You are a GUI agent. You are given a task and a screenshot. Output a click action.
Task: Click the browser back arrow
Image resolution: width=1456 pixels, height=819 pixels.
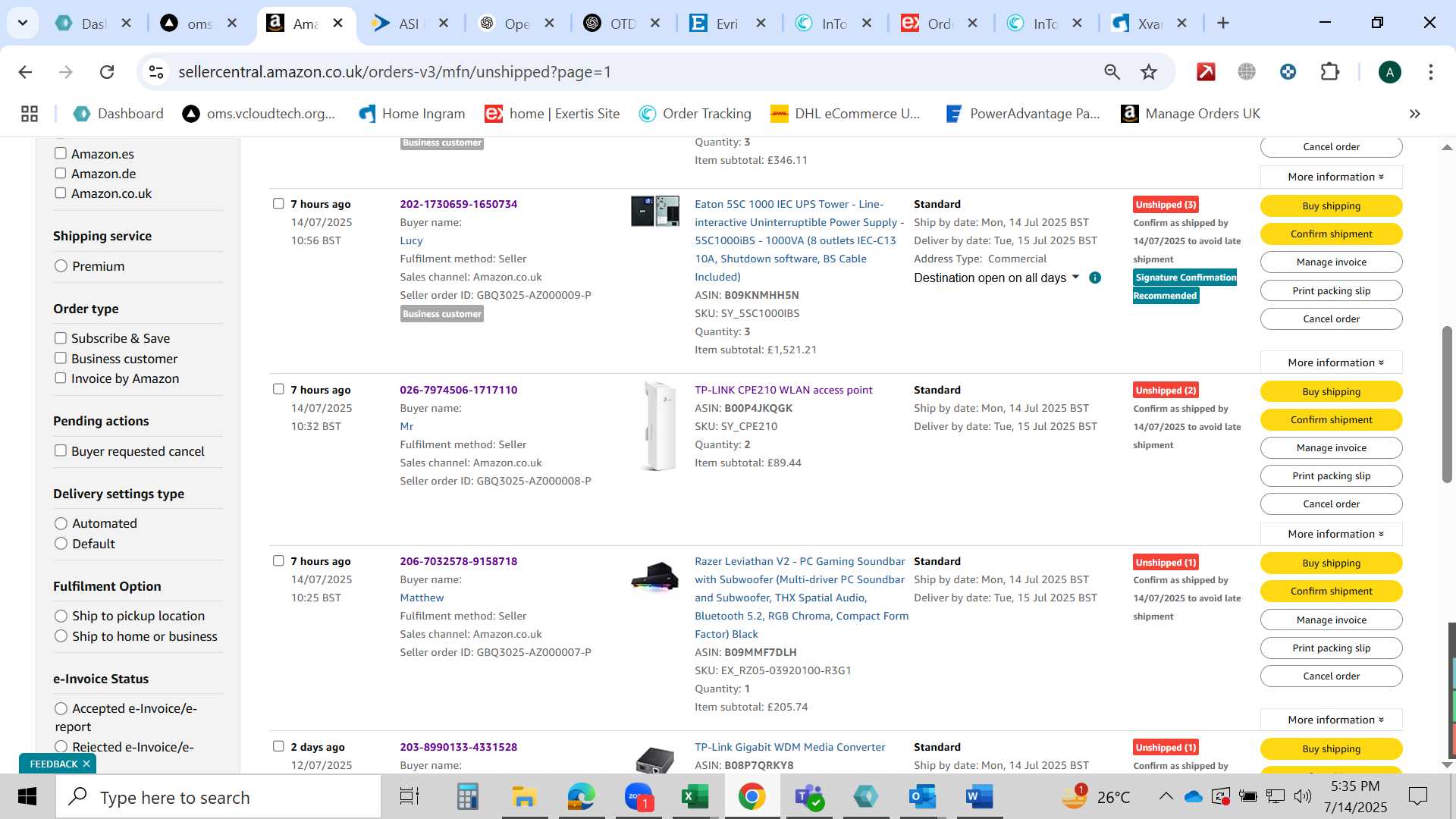[x=25, y=72]
